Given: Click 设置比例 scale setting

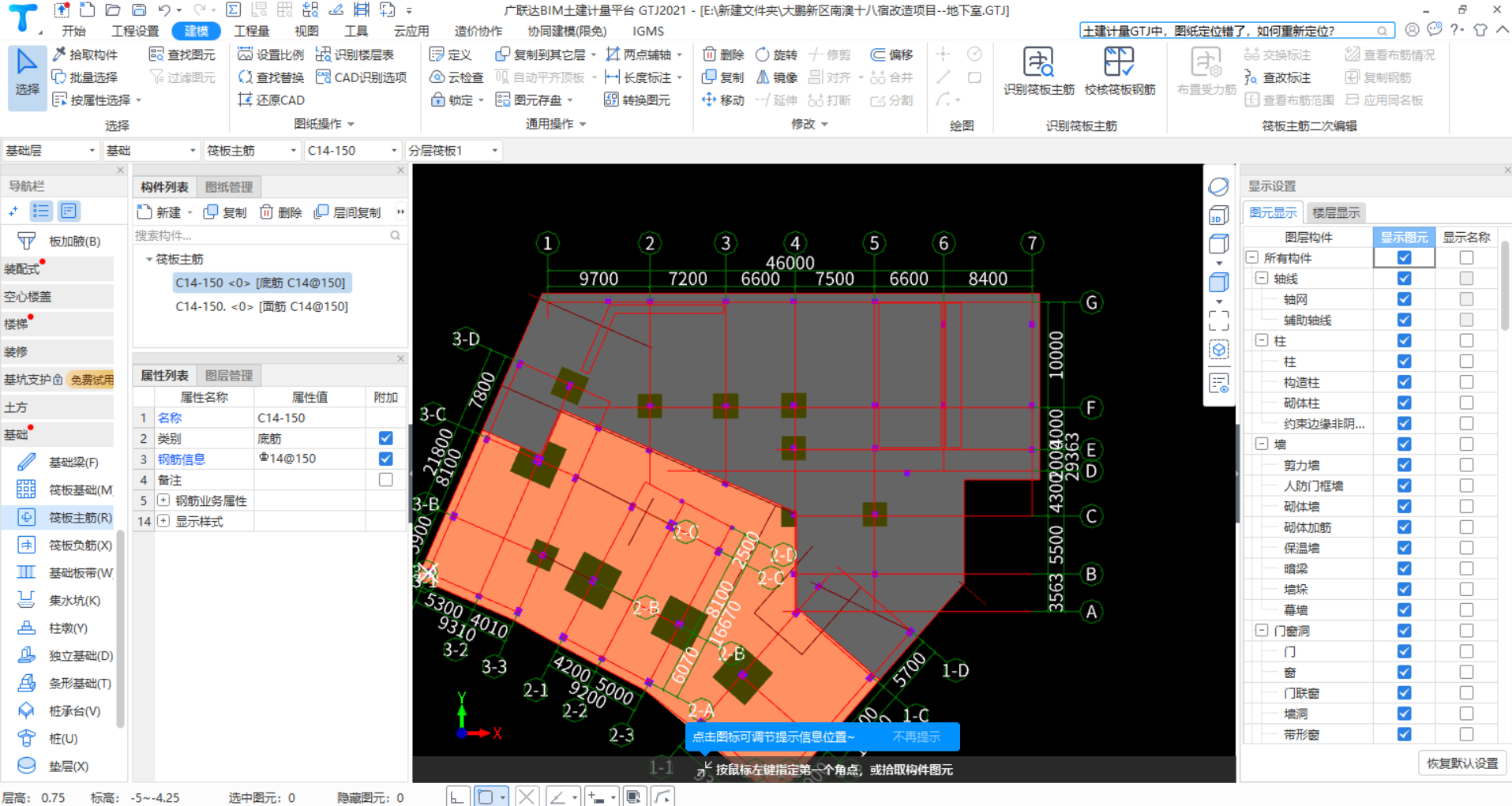Looking at the screenshot, I should tap(271, 54).
